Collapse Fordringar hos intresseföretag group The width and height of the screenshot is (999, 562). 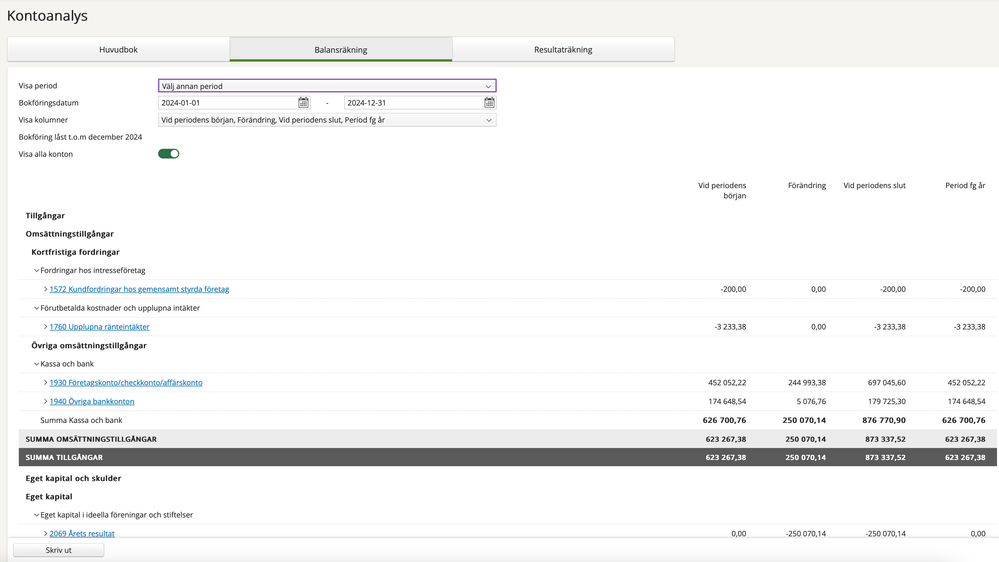point(36,271)
